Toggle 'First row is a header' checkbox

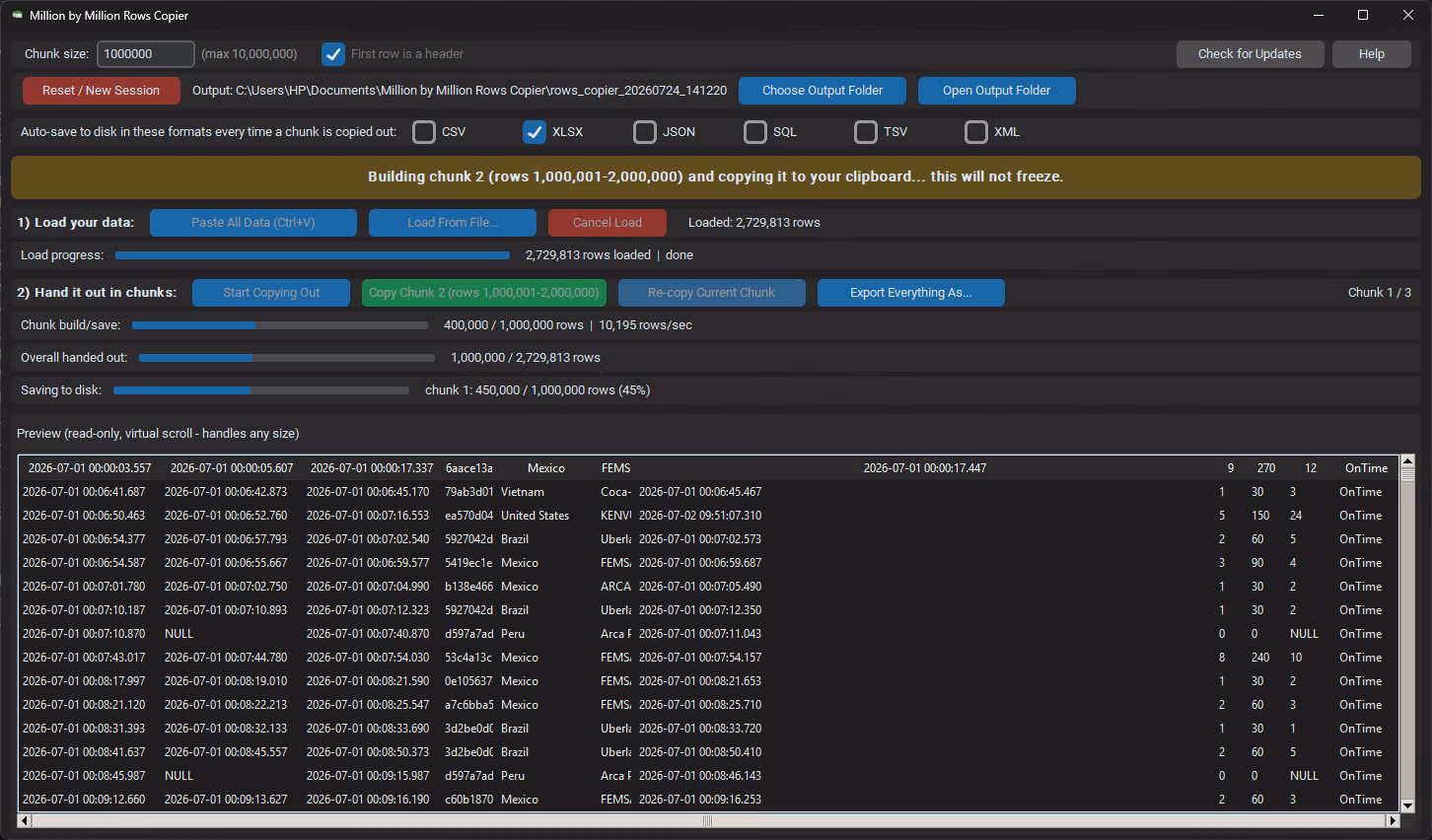[333, 54]
